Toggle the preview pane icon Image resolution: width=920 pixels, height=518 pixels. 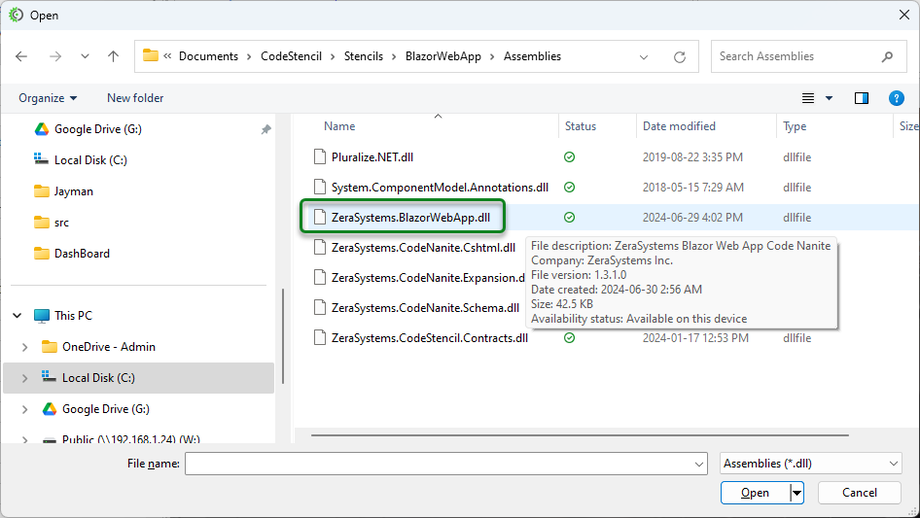point(861,98)
